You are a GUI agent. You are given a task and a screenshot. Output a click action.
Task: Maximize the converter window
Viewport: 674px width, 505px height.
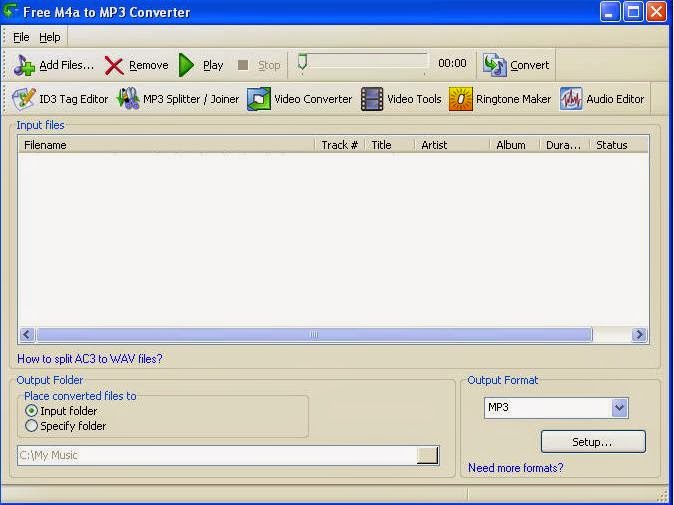click(633, 12)
